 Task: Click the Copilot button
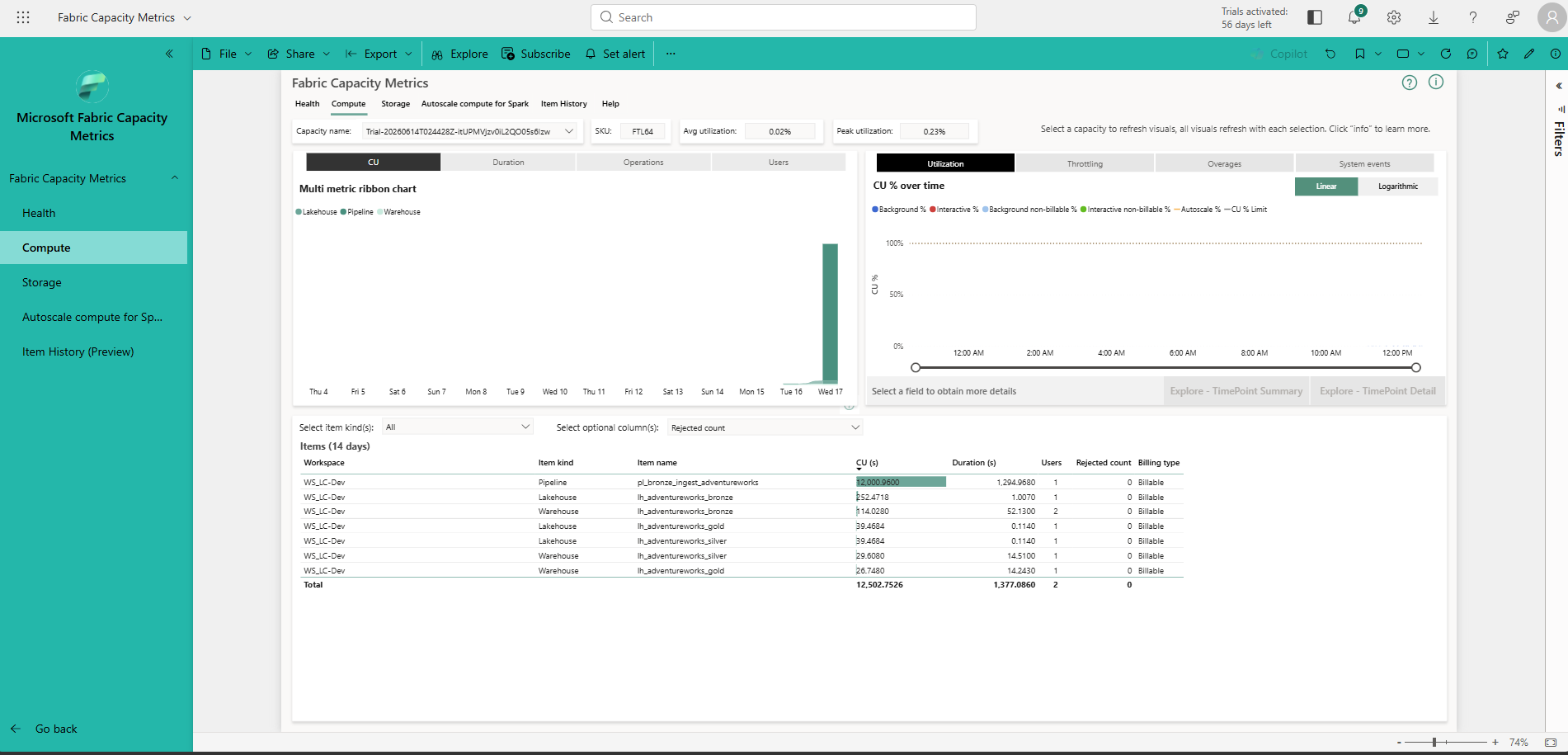pyautogui.click(x=1279, y=54)
